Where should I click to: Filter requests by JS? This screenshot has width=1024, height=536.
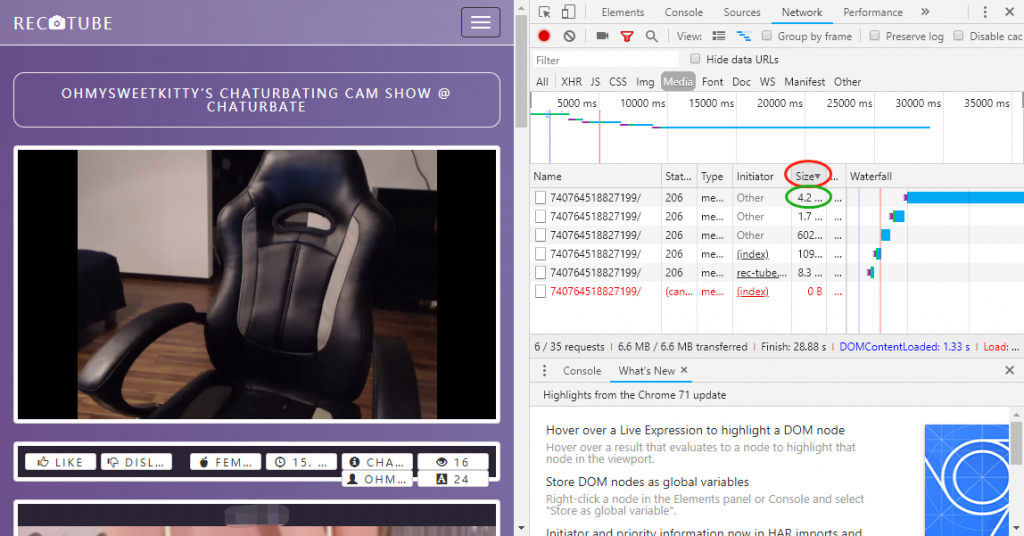595,82
